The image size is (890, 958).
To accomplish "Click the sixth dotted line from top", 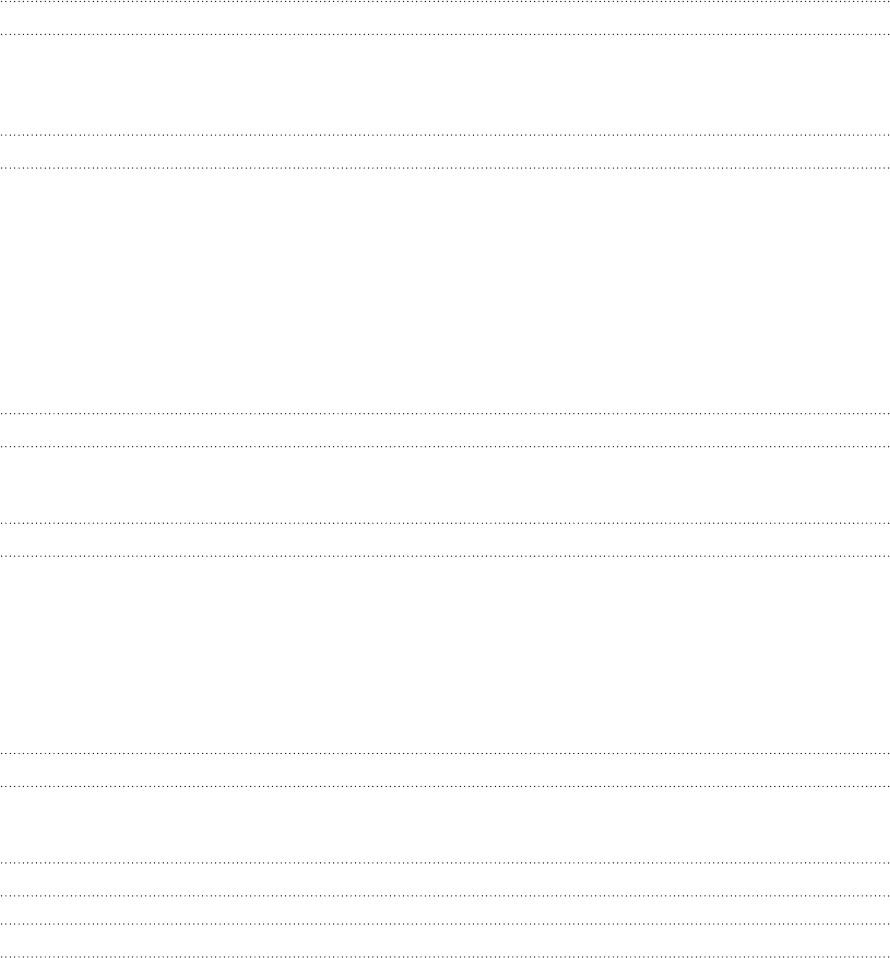I will [445, 447].
